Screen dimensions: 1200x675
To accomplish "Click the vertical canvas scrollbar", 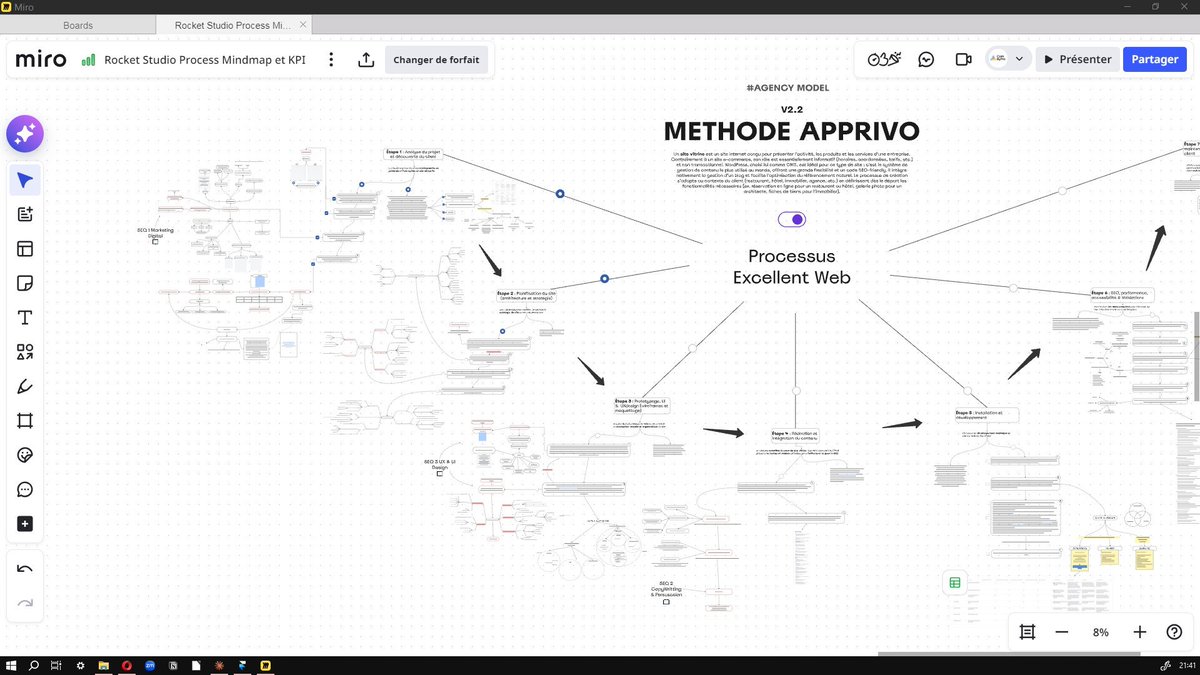I will click(1196, 357).
